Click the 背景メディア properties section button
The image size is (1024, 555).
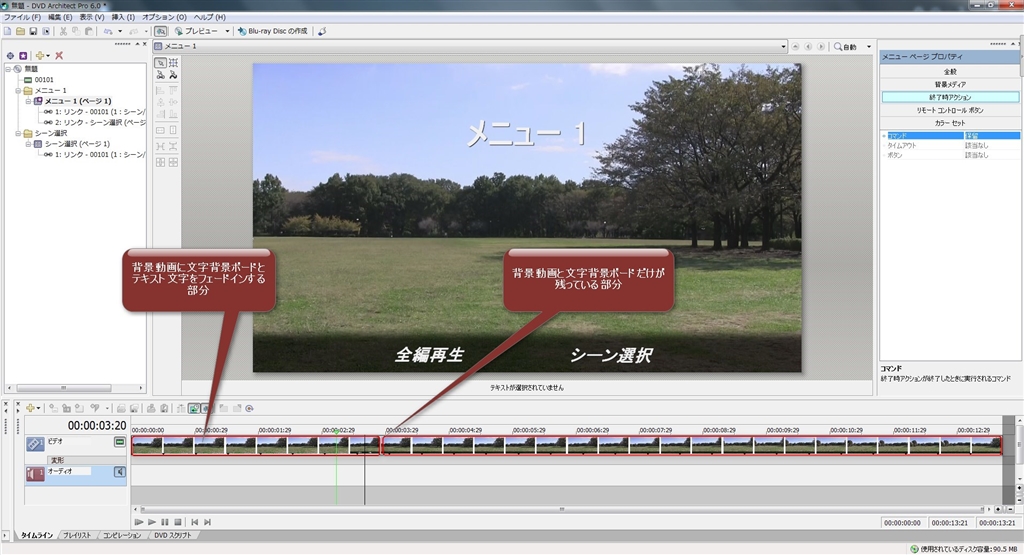(950, 84)
